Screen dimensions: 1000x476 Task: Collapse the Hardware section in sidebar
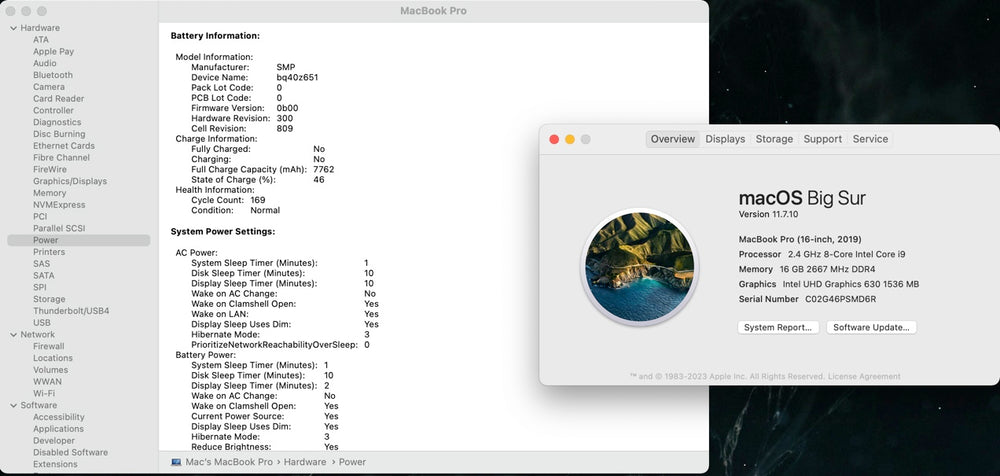(13, 28)
